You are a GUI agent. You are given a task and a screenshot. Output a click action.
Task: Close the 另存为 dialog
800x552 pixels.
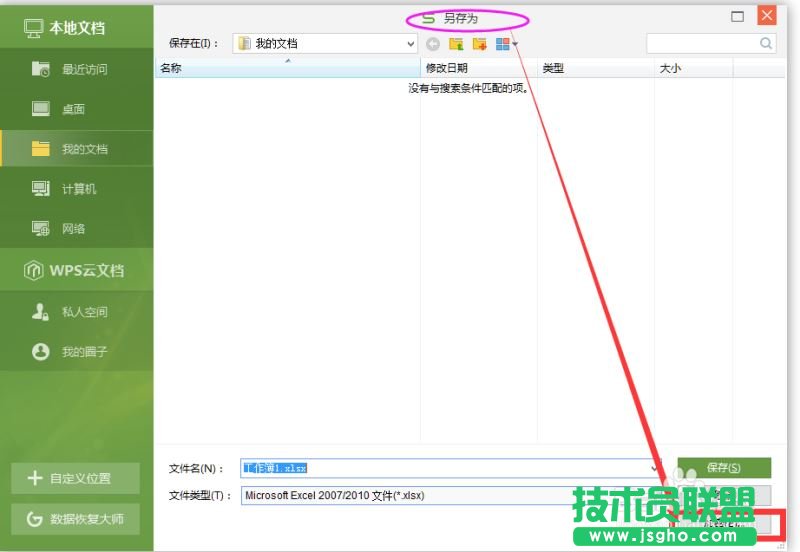click(766, 15)
